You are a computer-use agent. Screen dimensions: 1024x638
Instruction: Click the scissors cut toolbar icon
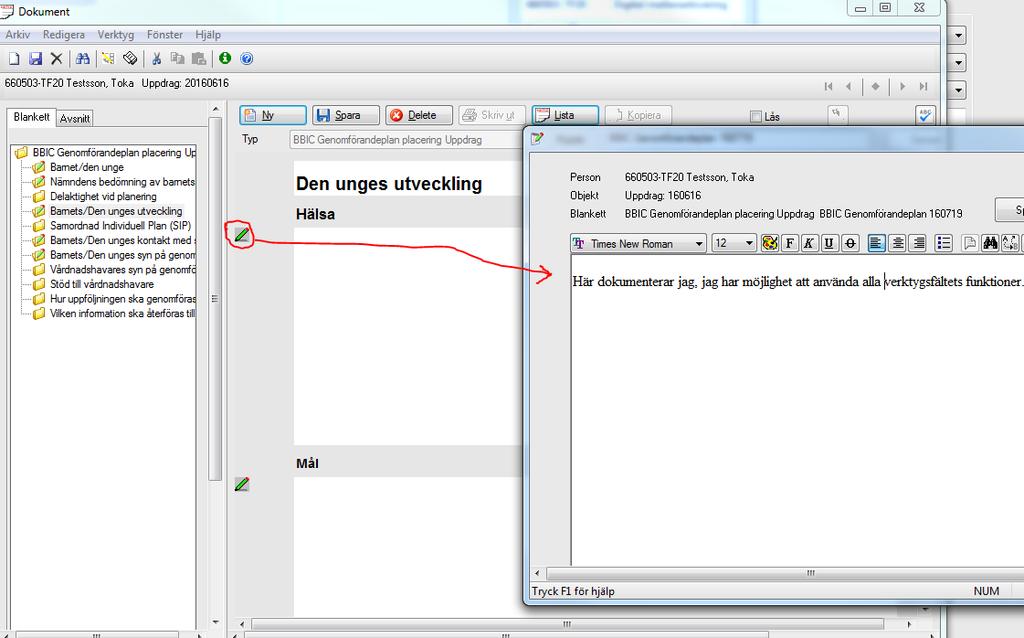point(157,59)
